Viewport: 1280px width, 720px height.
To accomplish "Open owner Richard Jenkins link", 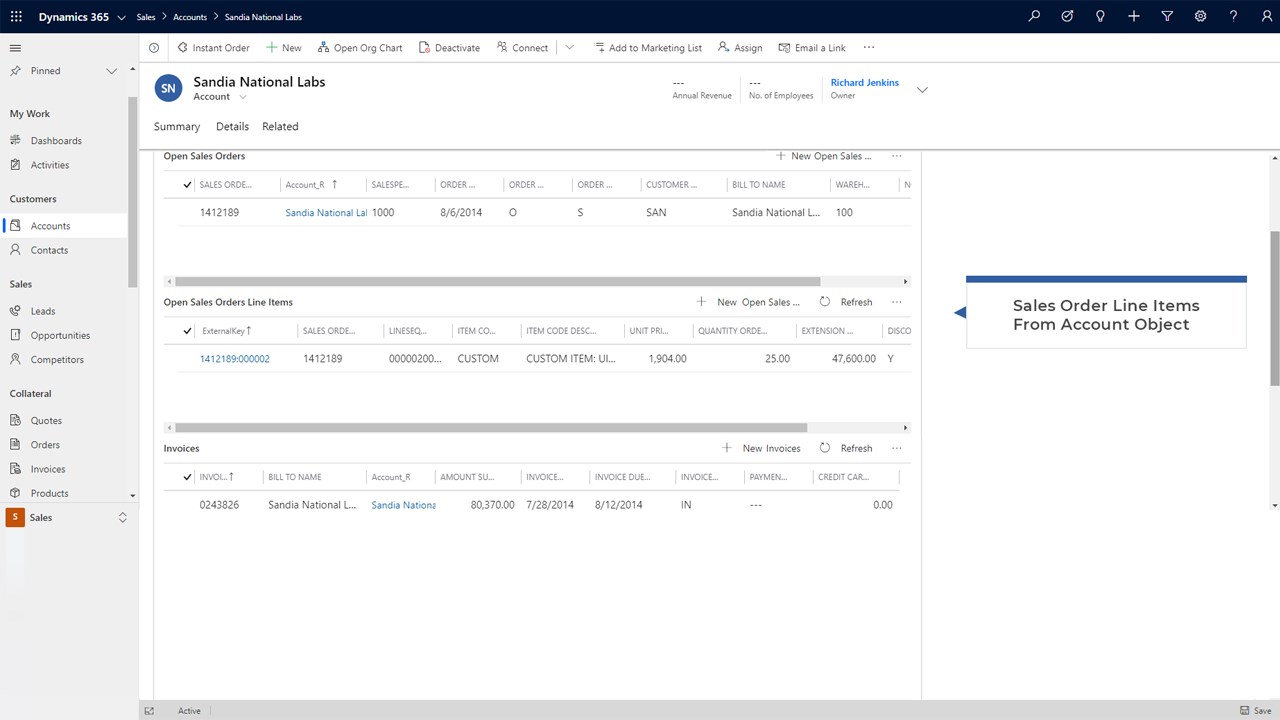I will [x=865, y=83].
